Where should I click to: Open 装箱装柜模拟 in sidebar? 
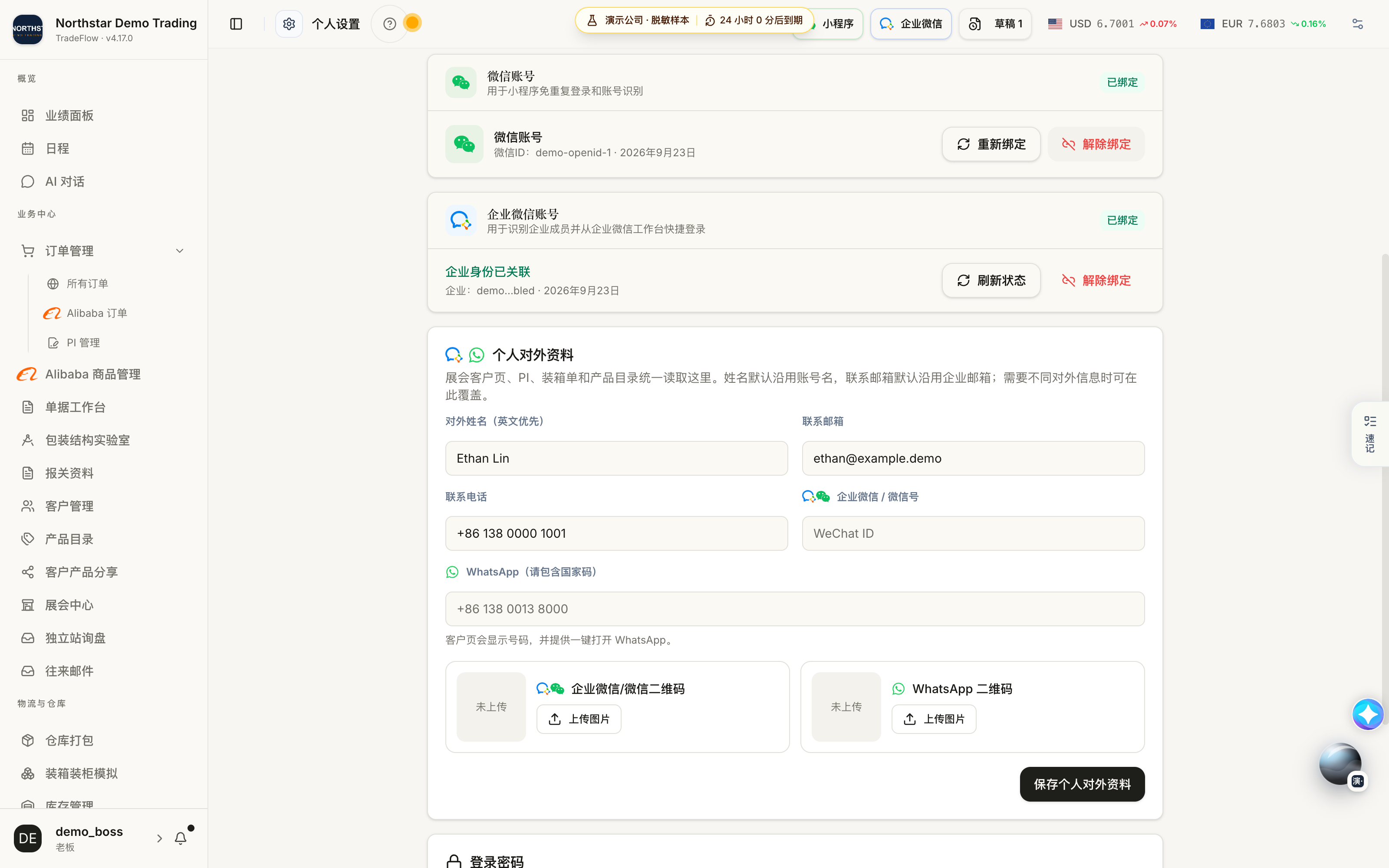pyautogui.click(x=104, y=773)
